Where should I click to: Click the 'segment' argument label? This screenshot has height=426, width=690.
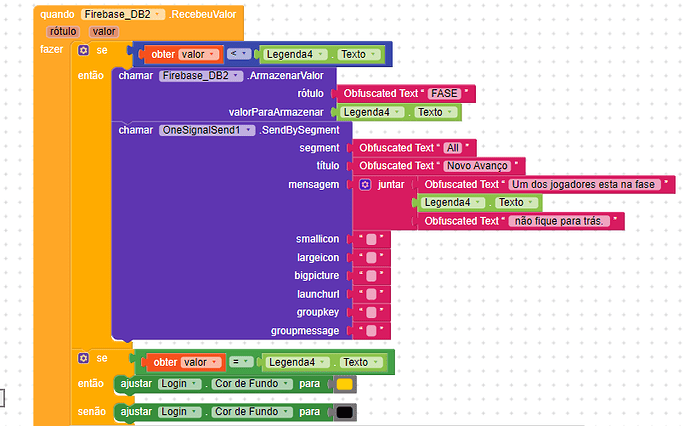click(319, 148)
